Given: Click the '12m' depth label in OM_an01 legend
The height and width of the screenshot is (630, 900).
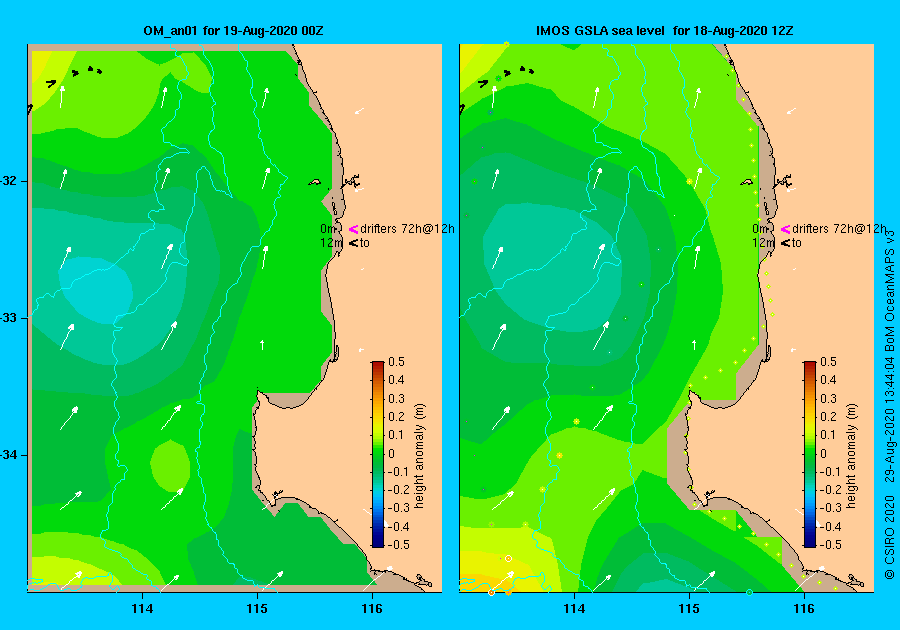Looking at the screenshot, I should (x=331, y=243).
